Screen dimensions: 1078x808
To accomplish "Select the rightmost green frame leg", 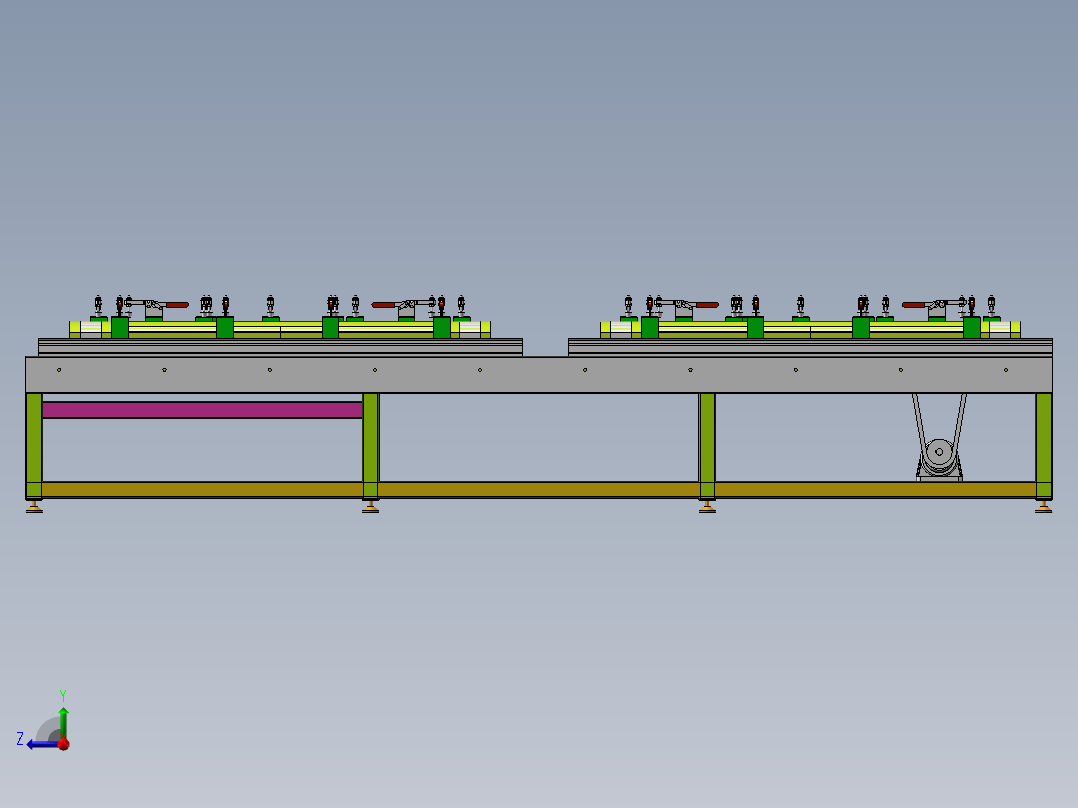I will point(1044,446).
